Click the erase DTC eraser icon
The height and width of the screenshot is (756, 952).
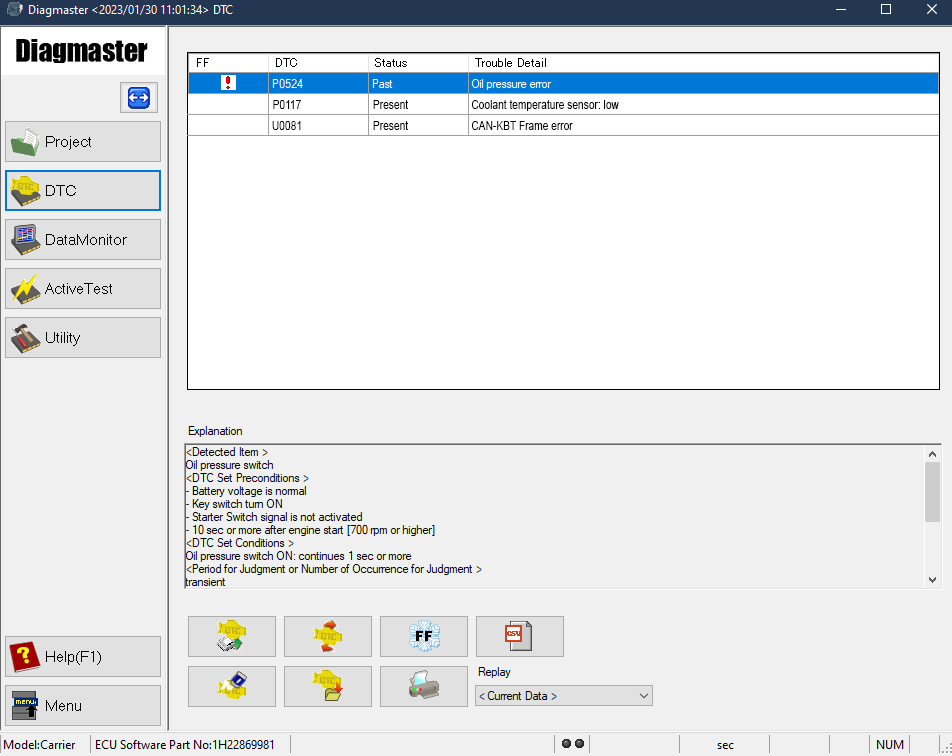[232, 686]
